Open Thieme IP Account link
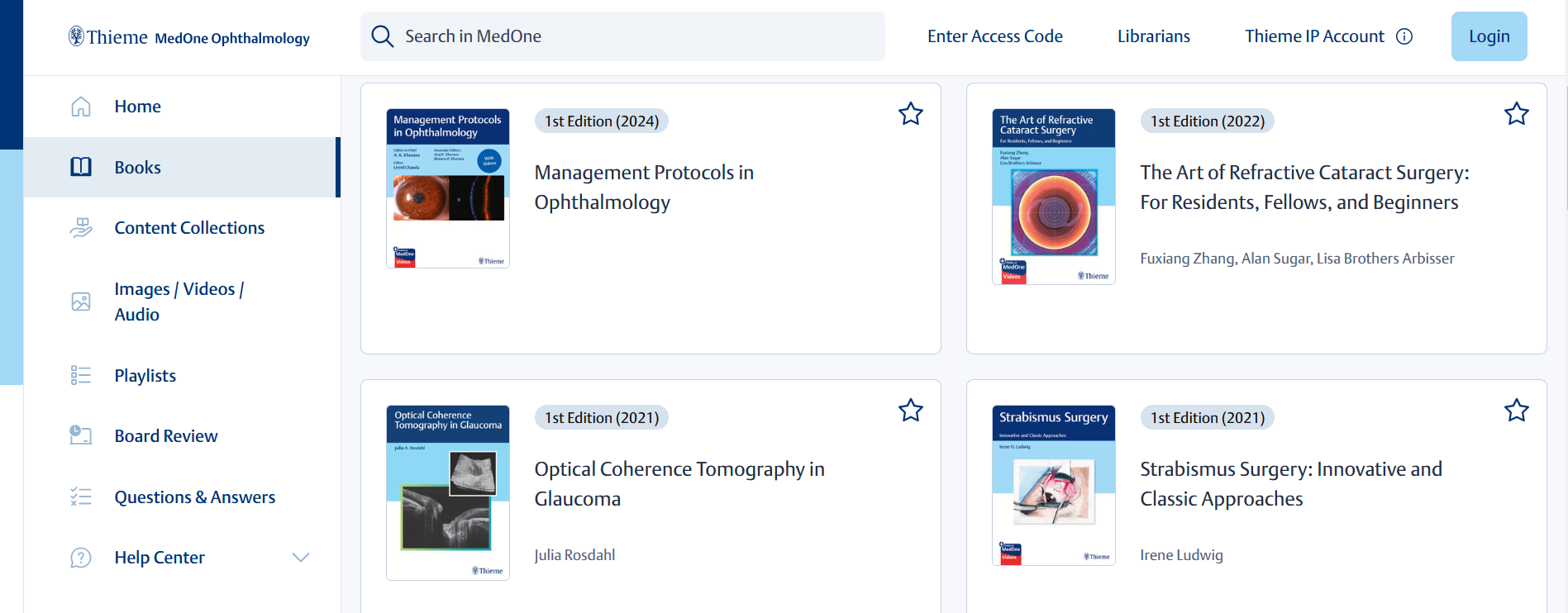Viewport: 1568px width, 613px height. [x=1314, y=36]
